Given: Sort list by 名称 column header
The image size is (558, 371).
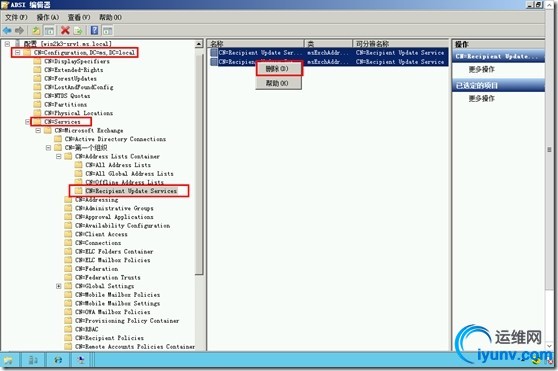Looking at the screenshot, I should (x=256, y=44).
